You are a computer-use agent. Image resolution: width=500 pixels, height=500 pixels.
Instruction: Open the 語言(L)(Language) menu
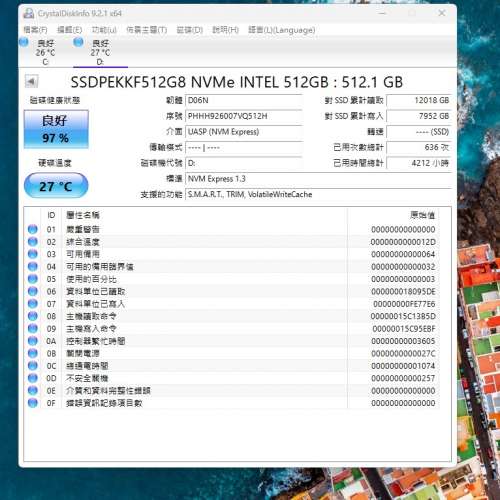281,30
